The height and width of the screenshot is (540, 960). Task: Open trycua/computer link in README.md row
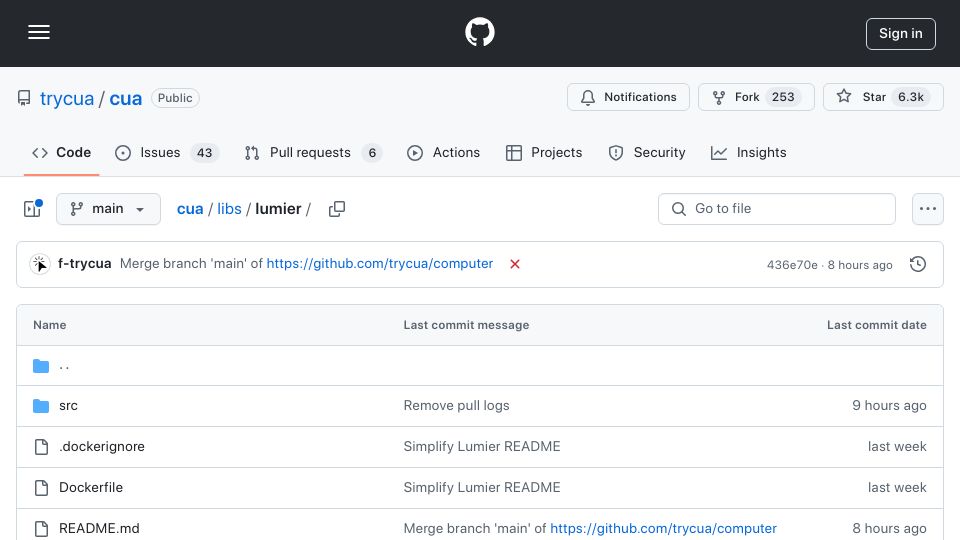tap(663, 528)
